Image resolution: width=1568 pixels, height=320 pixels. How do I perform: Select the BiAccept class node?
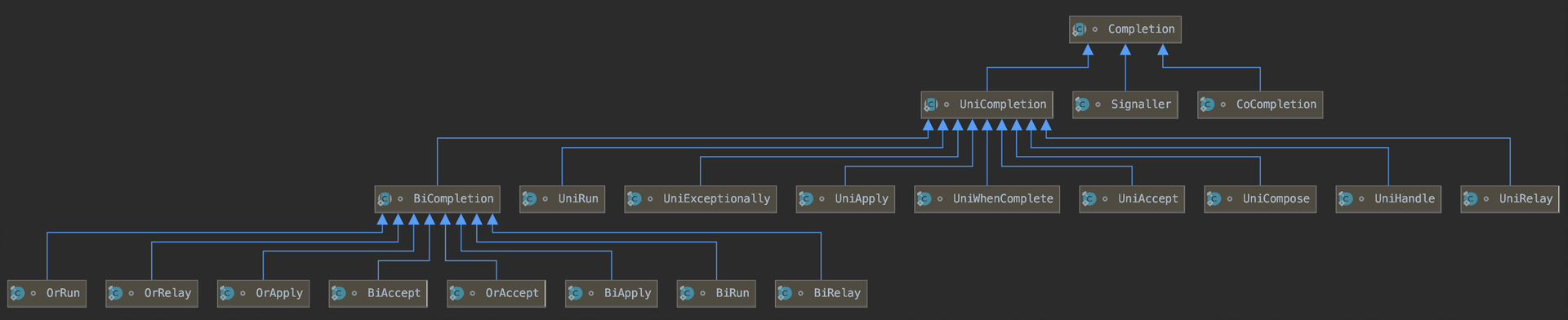point(378,293)
